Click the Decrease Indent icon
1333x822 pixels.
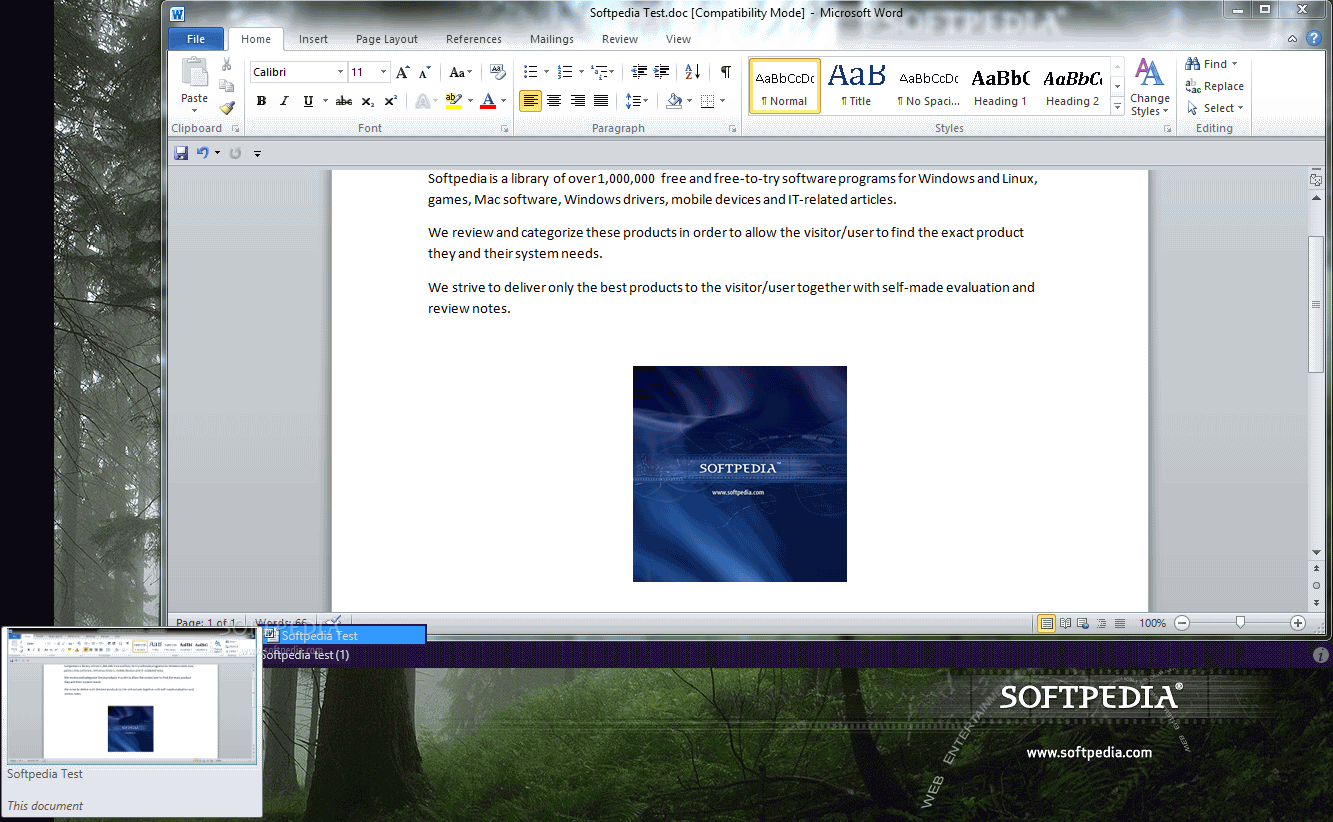(x=639, y=72)
